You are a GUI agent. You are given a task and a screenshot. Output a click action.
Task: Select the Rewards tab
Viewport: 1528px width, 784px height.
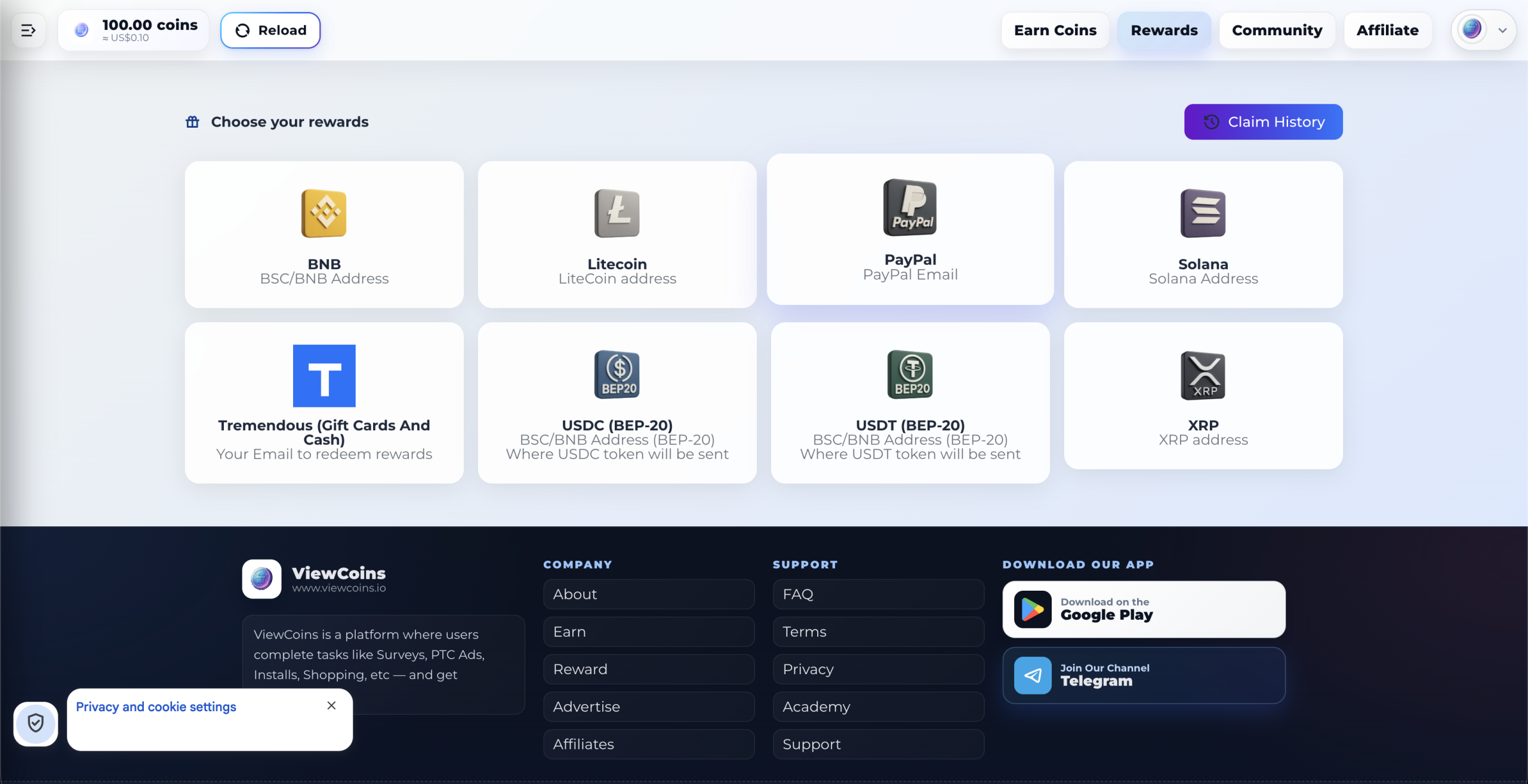pos(1164,30)
